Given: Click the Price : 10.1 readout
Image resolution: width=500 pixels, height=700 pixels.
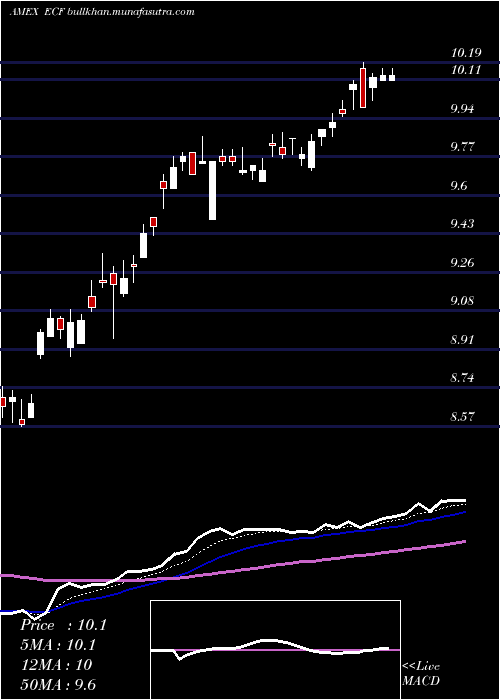Looking at the screenshot, I should [x=63, y=625].
